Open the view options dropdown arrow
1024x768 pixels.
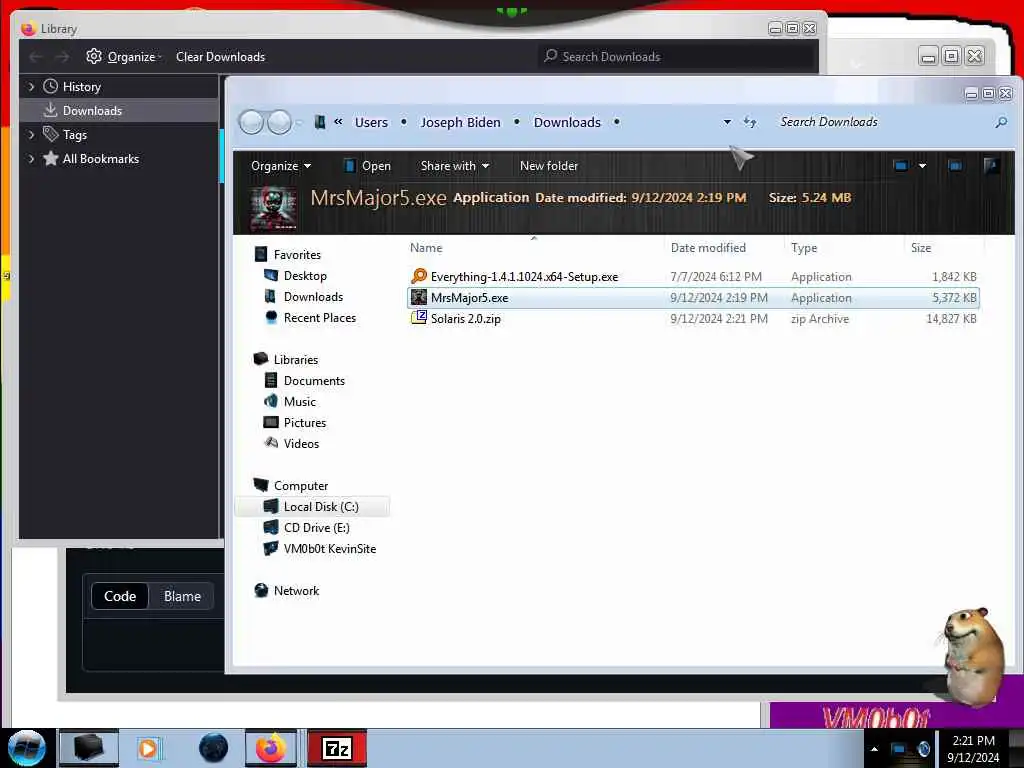(x=922, y=166)
